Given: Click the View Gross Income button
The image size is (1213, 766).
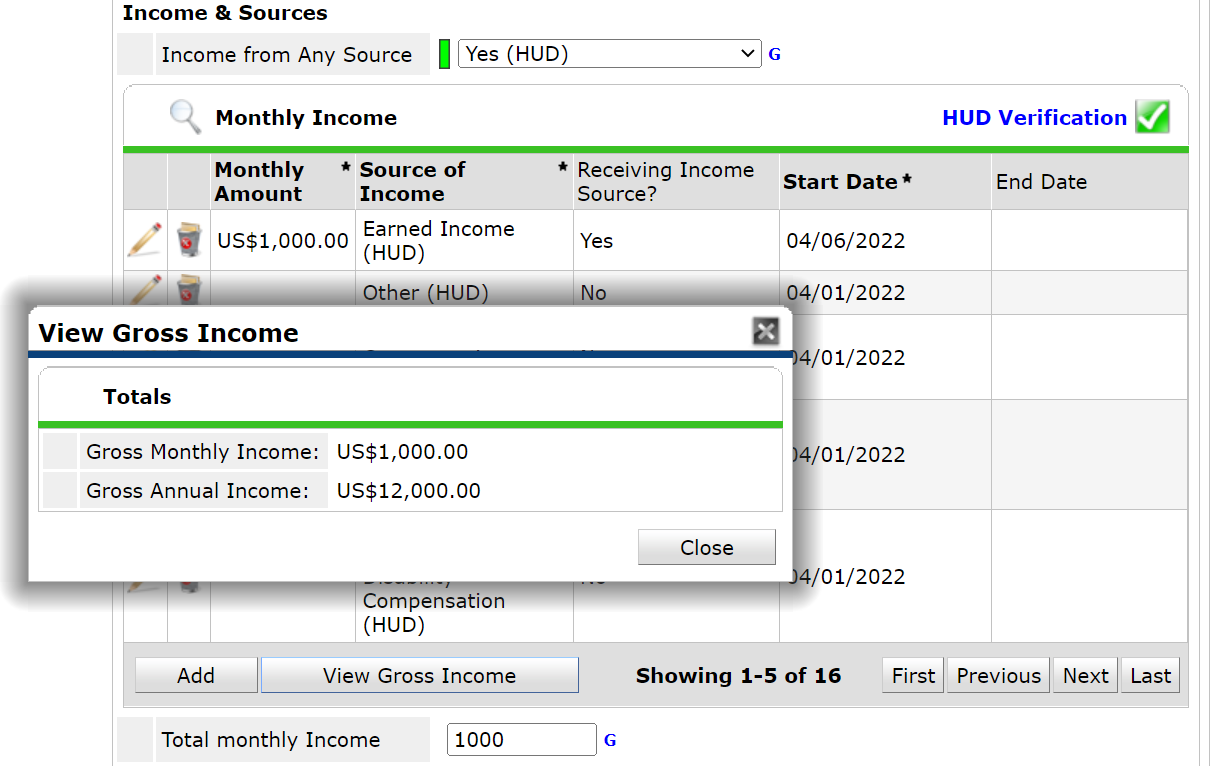Looking at the screenshot, I should pos(419,676).
